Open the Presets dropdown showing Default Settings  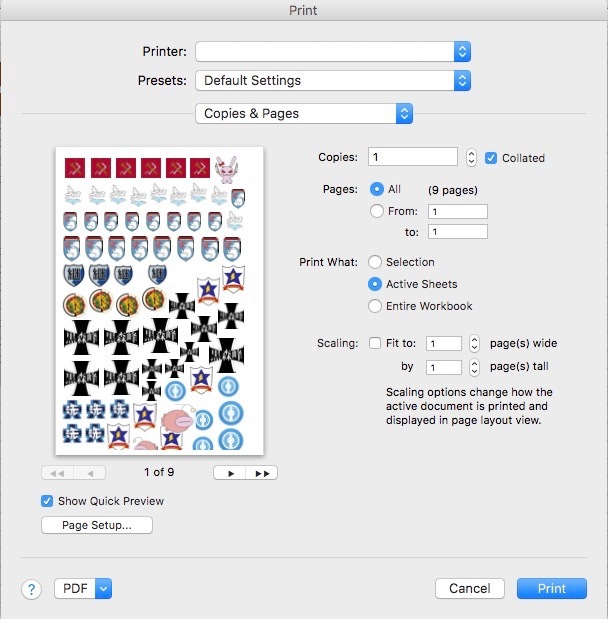click(333, 81)
